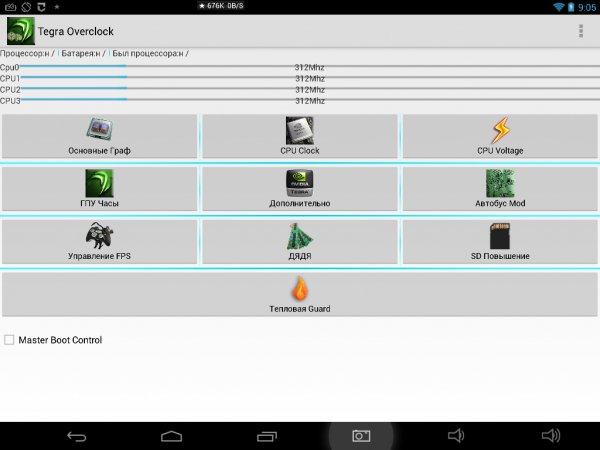
Task: Open Управление FPS tile
Action: point(99,241)
